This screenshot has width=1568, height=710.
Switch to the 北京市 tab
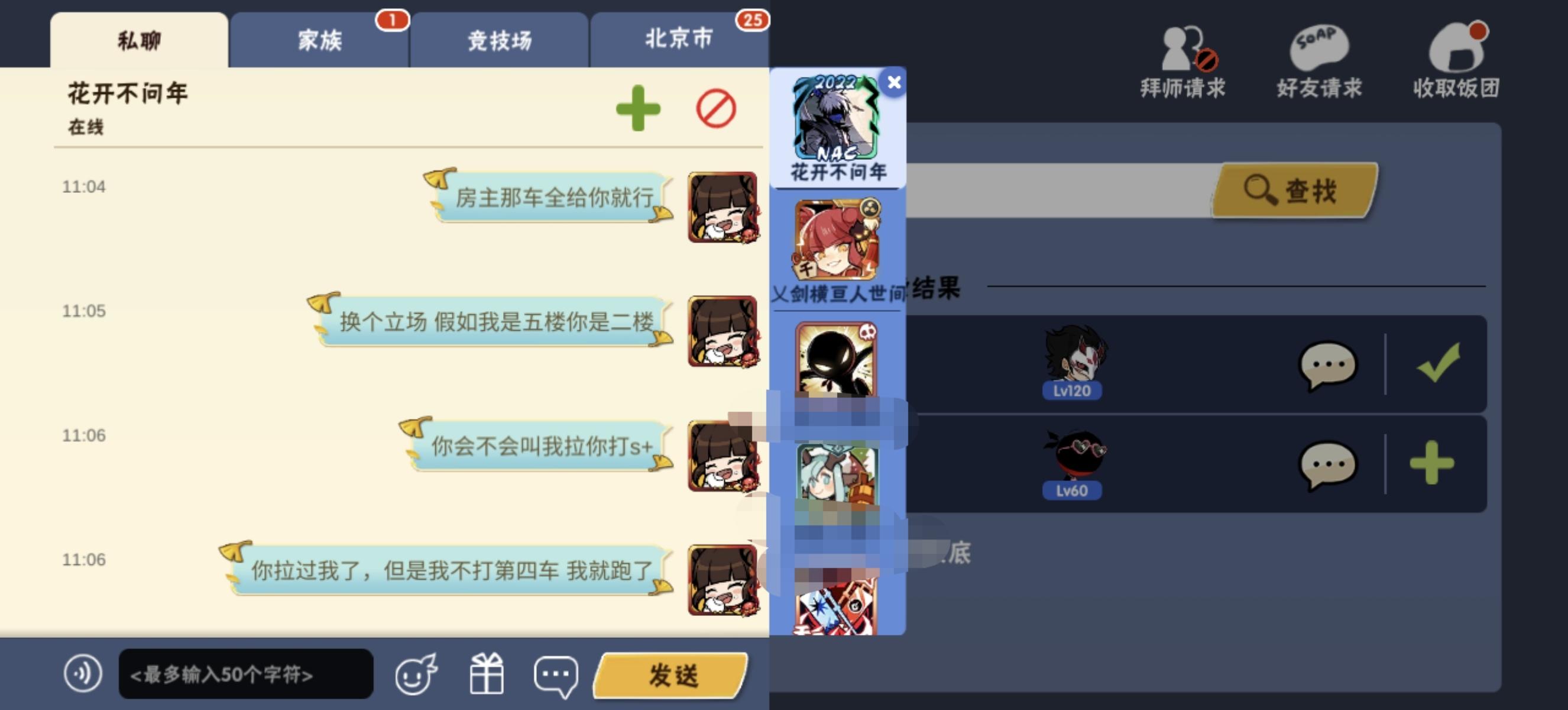(679, 39)
